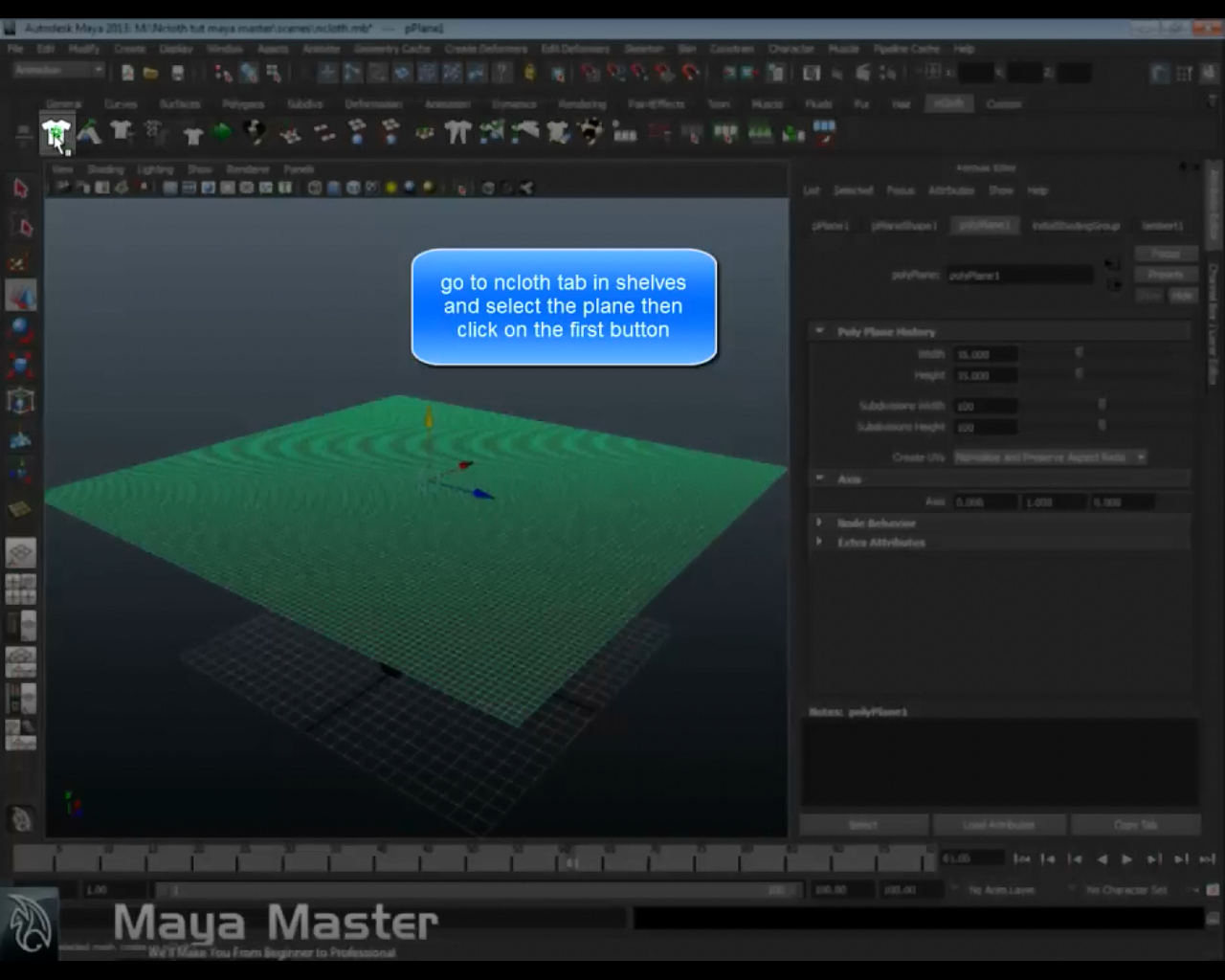This screenshot has height=980, width=1225.
Task: Click the Move tool in the toolbox
Action: (21, 295)
